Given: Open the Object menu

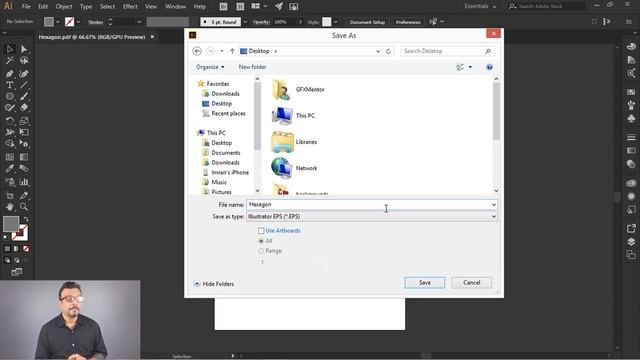Looking at the screenshot, I should pyautogui.click(x=64, y=7).
